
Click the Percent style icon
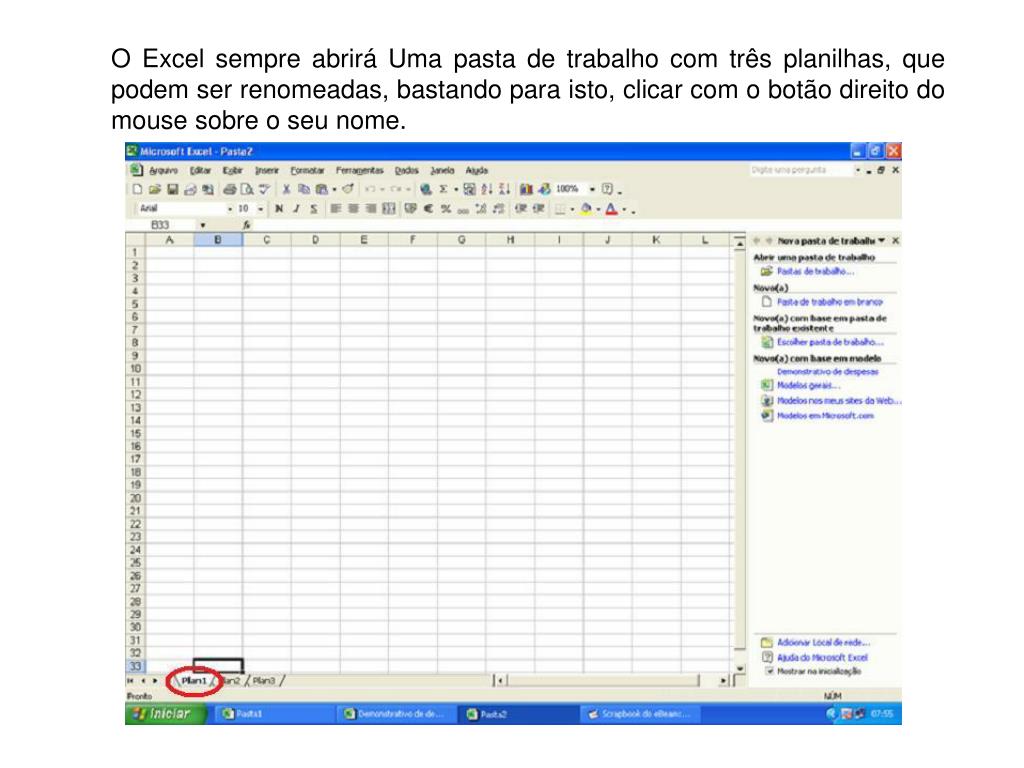click(446, 208)
